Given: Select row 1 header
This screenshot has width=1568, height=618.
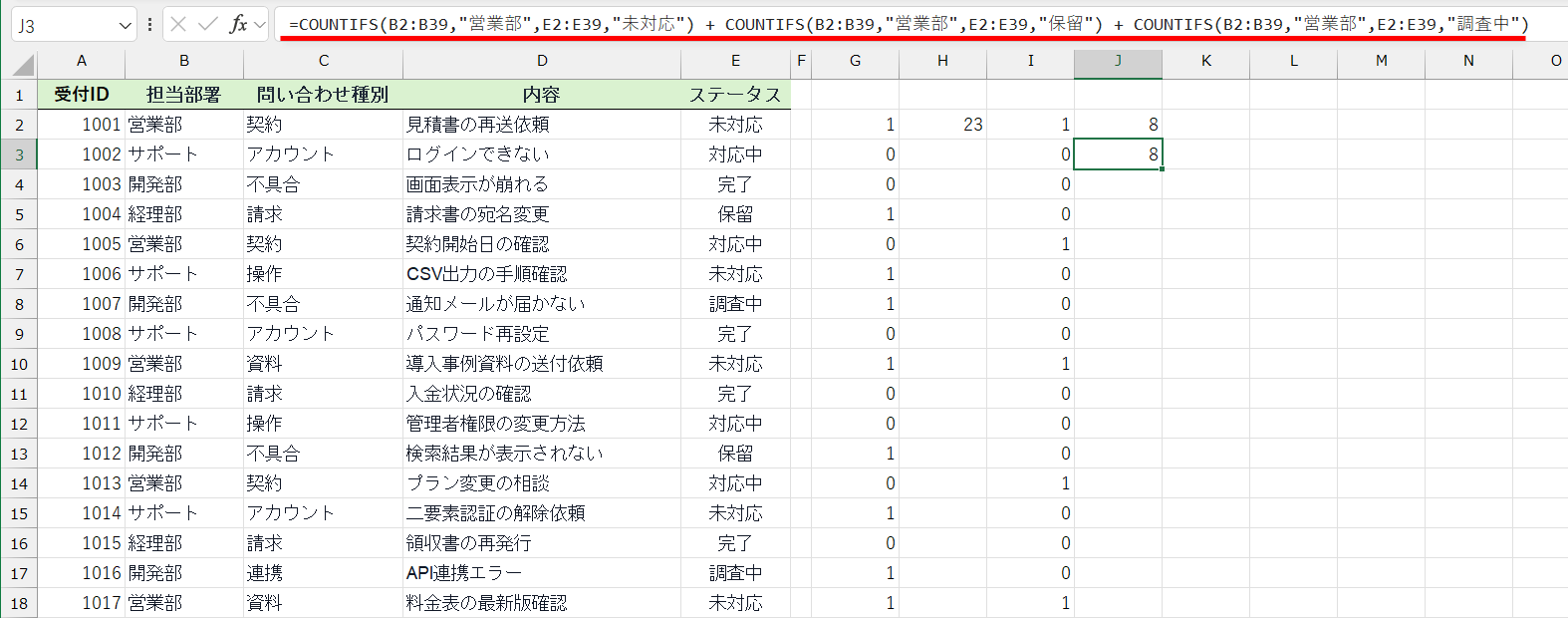Looking at the screenshot, I should pos(19,95).
